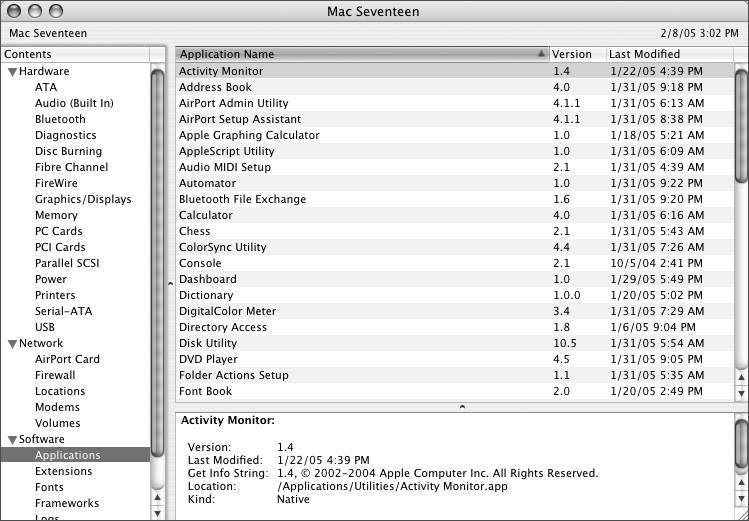The image size is (749, 521).
Task: Select the Console row
Action: click(454, 263)
